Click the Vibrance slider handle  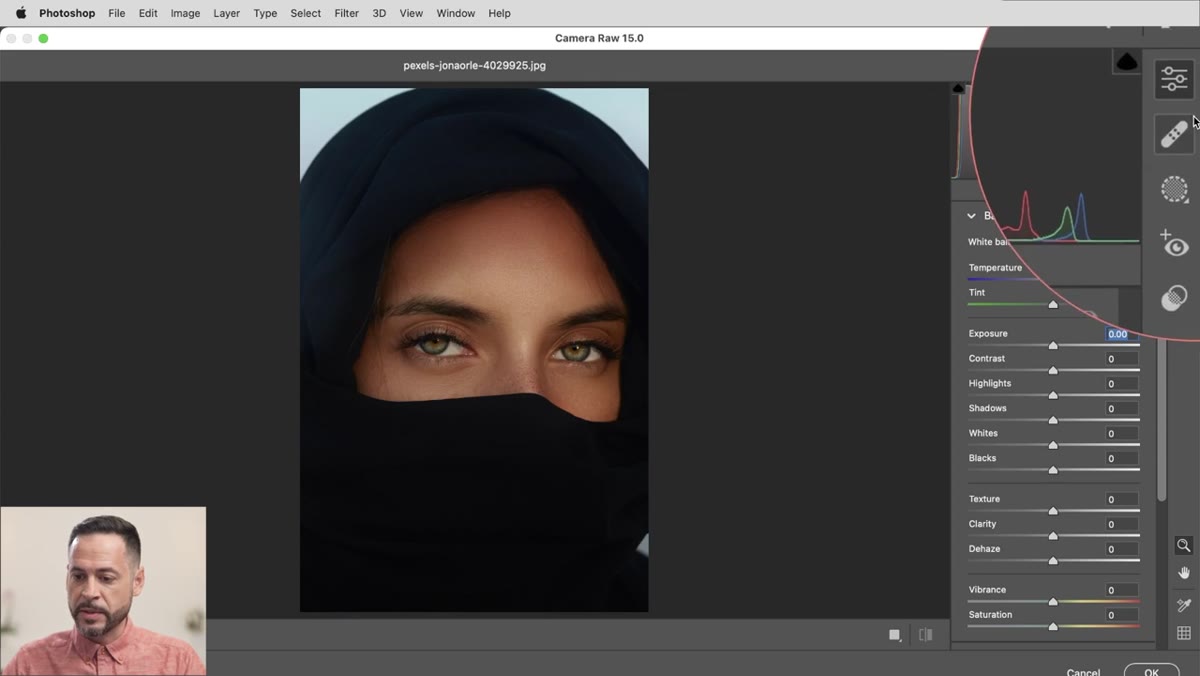(x=1053, y=602)
